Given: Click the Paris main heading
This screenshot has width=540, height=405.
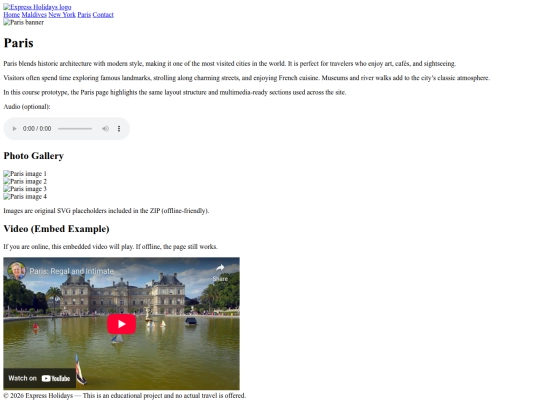Looking at the screenshot, I should tap(19, 43).
